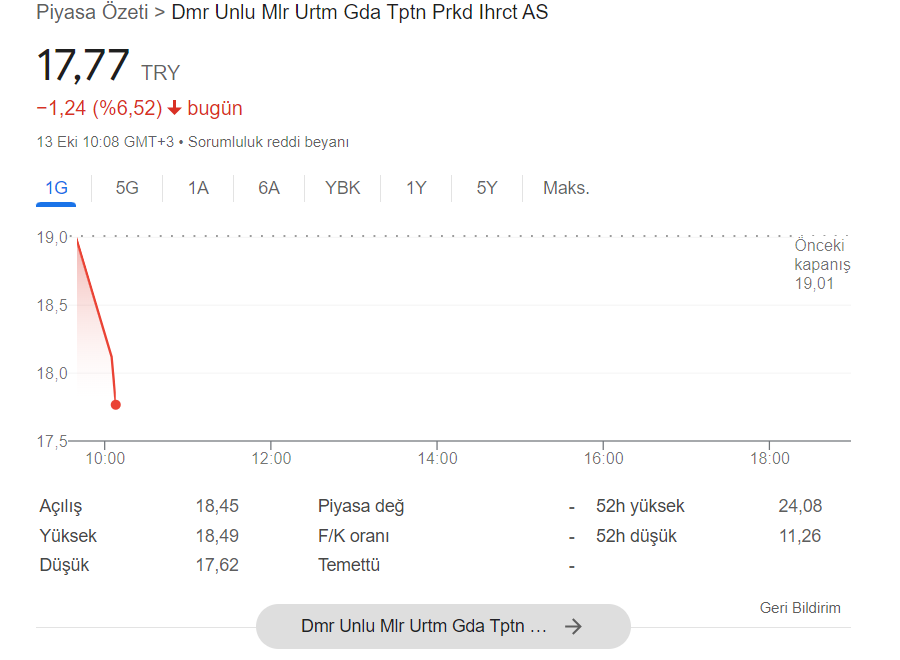The height and width of the screenshot is (660, 900).
Task: Click the 17,77 TRY price
Action: 84,66
